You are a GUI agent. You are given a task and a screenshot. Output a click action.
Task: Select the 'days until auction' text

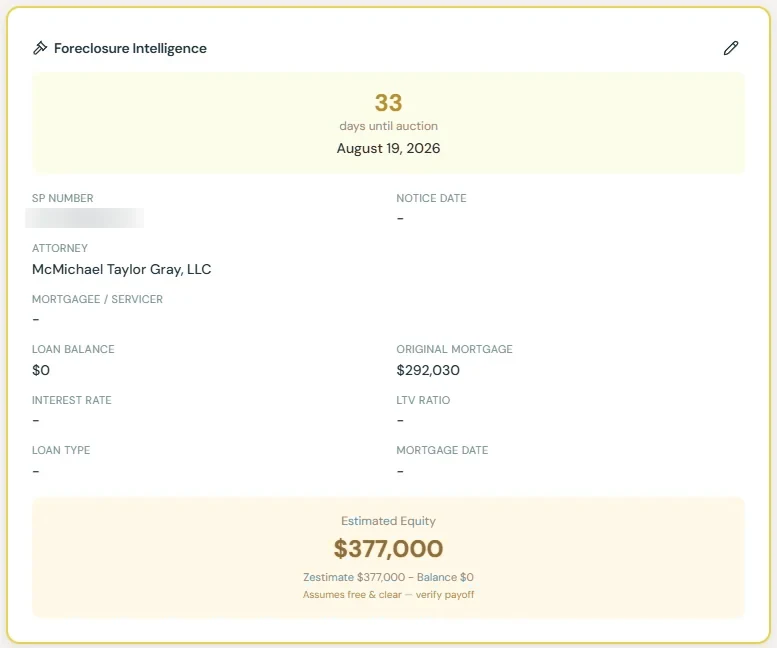[388, 126]
